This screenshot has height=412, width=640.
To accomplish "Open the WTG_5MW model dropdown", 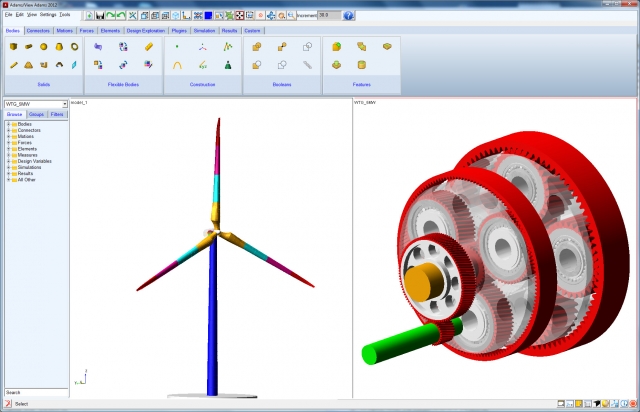I will [x=65, y=103].
